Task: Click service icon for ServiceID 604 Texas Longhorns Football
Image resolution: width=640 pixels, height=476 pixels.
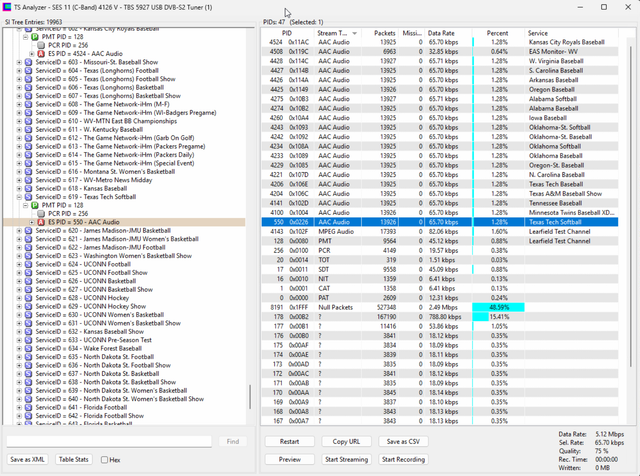Action: pyautogui.click(x=28, y=71)
